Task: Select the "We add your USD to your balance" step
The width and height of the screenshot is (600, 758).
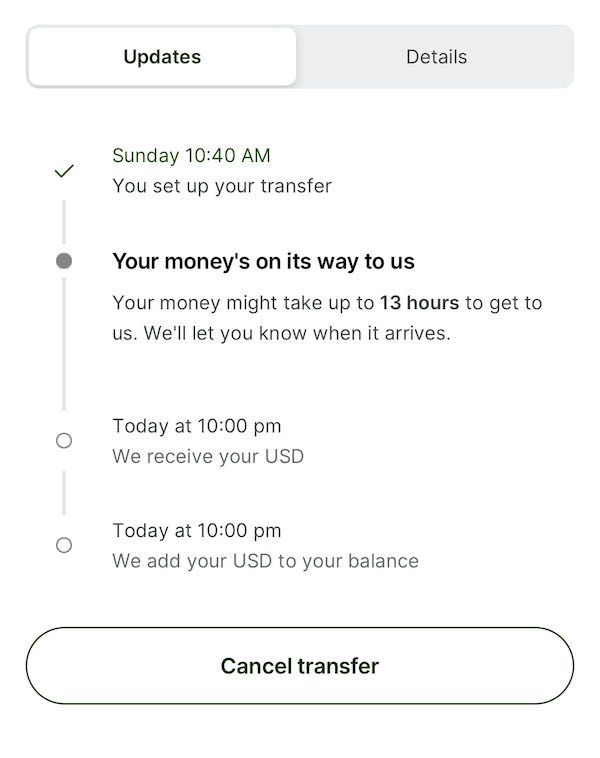Action: click(x=265, y=561)
